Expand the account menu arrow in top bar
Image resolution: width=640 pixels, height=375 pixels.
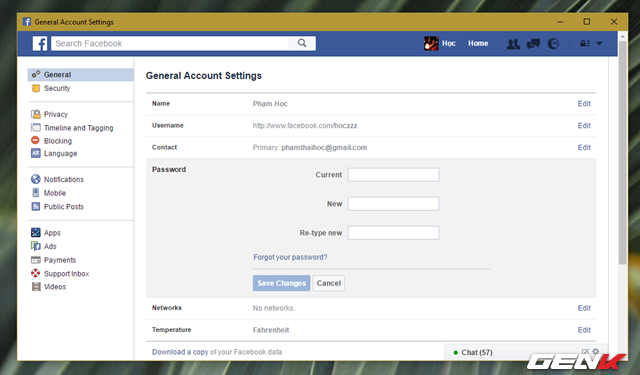(599, 43)
